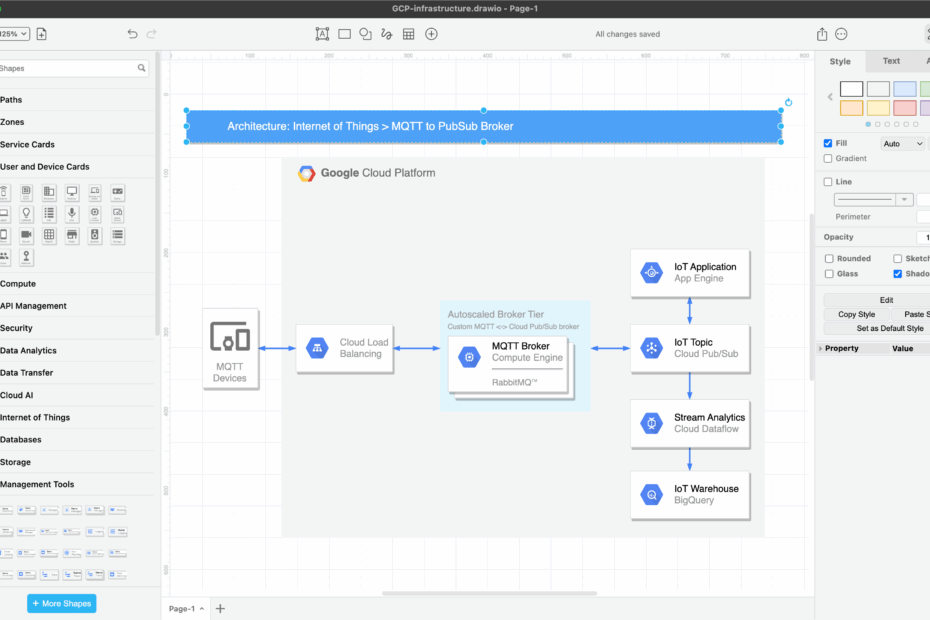This screenshot has width=930, height=620.
Task: Select the MQTT Broker Compute Engine card
Action: (x=508, y=364)
